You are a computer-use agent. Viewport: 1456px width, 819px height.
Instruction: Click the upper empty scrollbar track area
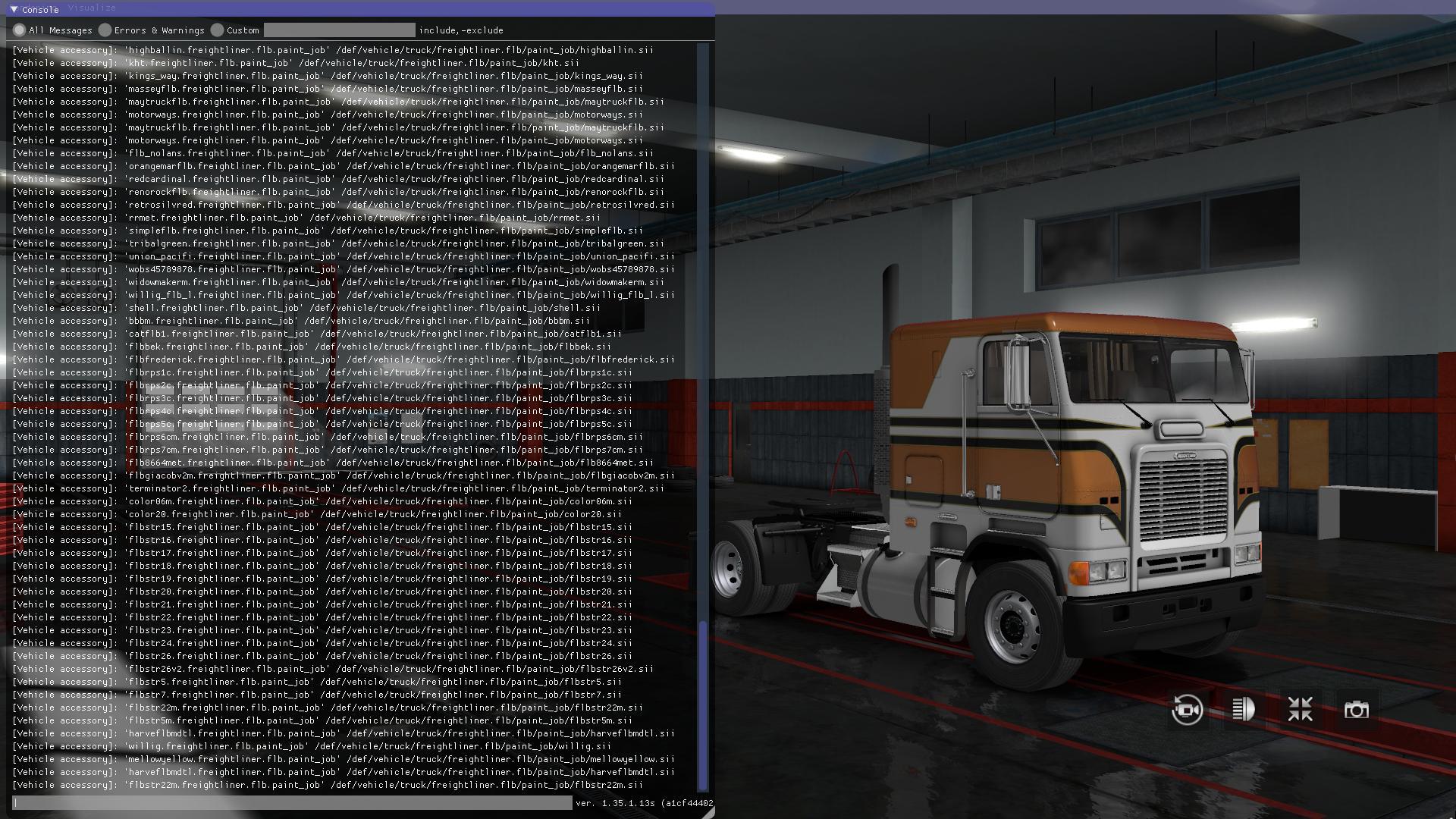point(703,303)
